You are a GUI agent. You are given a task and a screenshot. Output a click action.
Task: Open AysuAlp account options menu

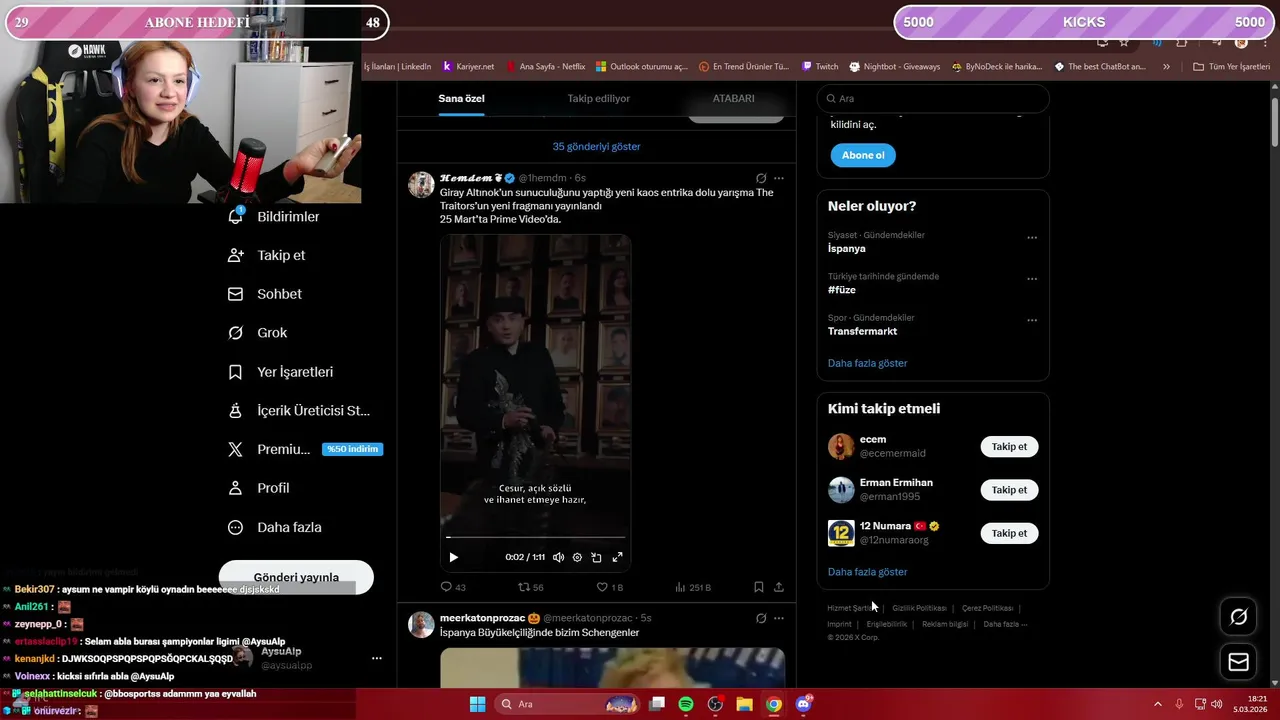pos(376,658)
